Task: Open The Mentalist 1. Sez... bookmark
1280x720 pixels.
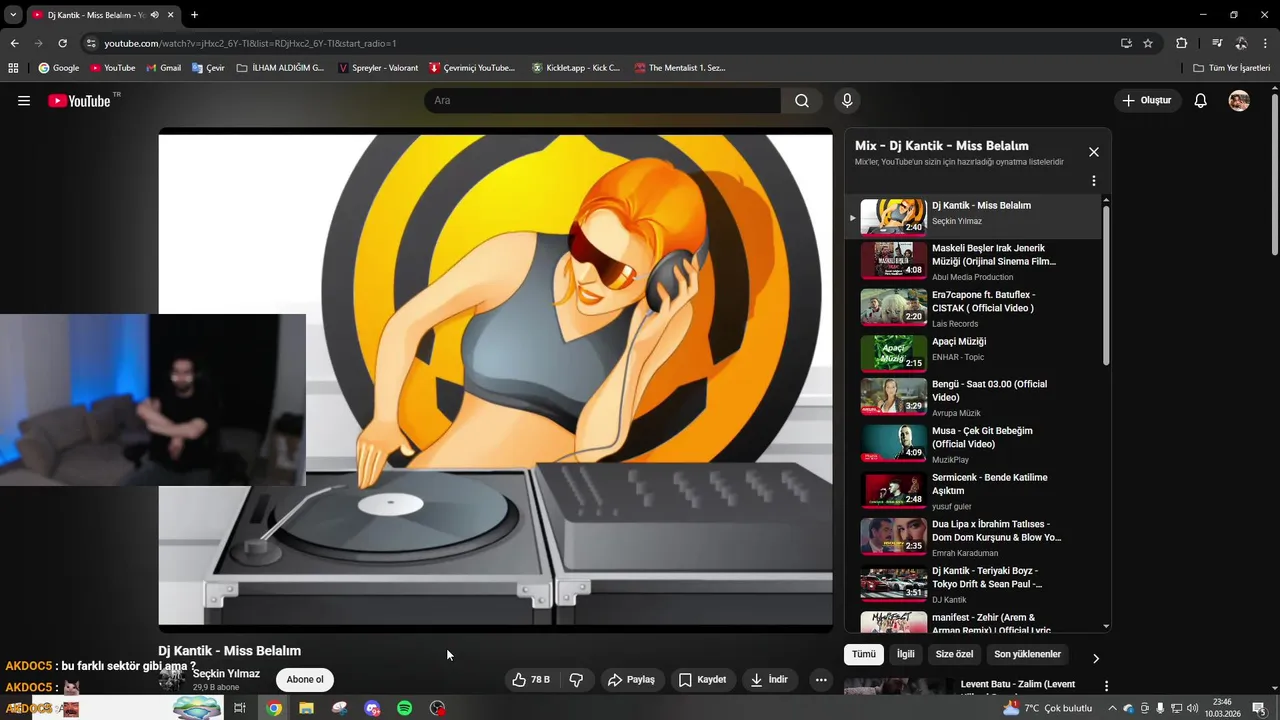Action: (678, 68)
